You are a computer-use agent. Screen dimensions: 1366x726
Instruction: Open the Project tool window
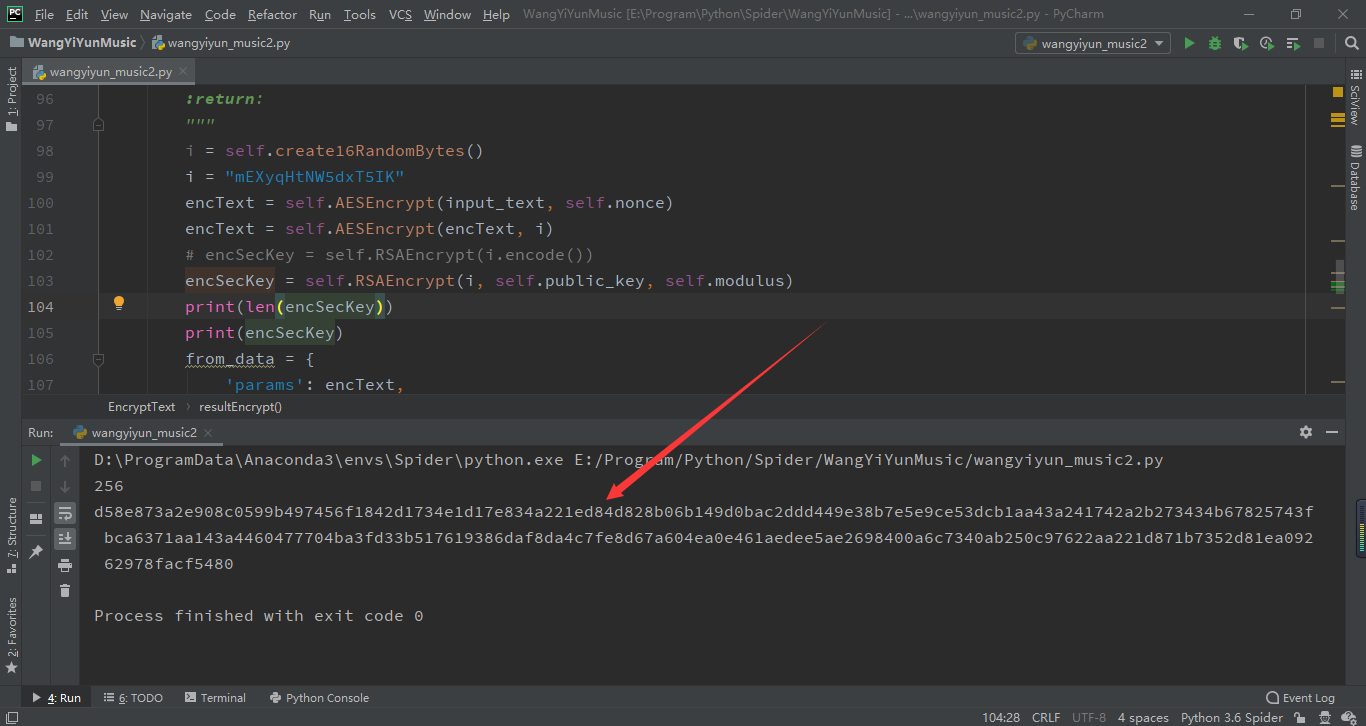12,98
